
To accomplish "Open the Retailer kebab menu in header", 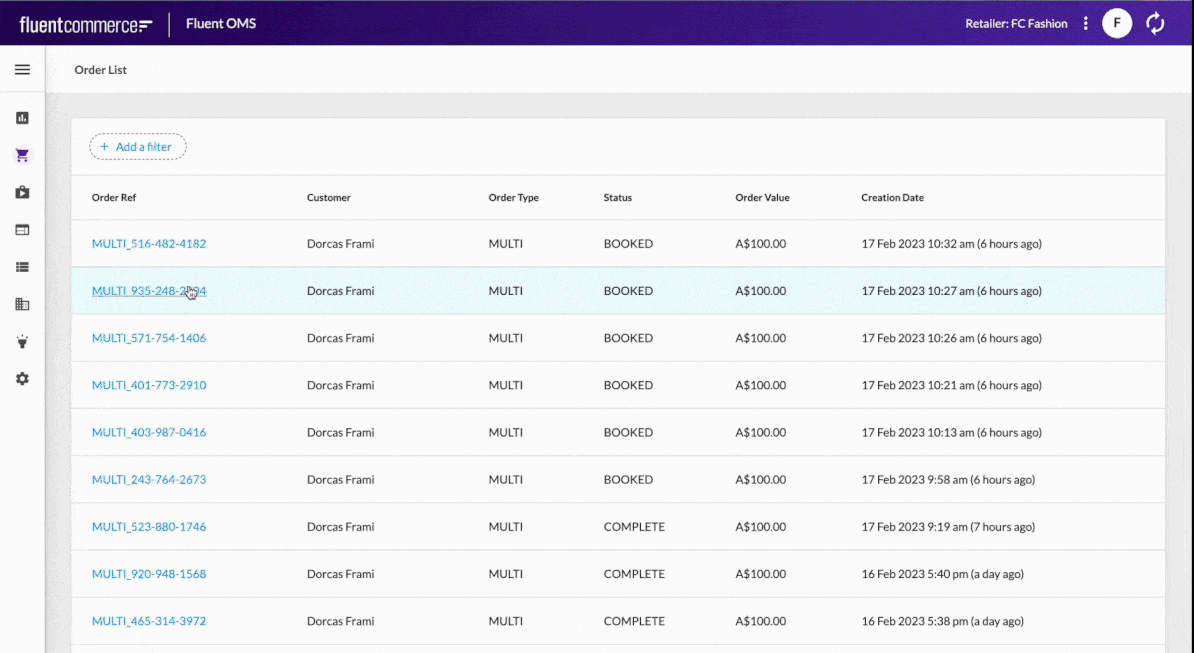I will tap(1085, 23).
